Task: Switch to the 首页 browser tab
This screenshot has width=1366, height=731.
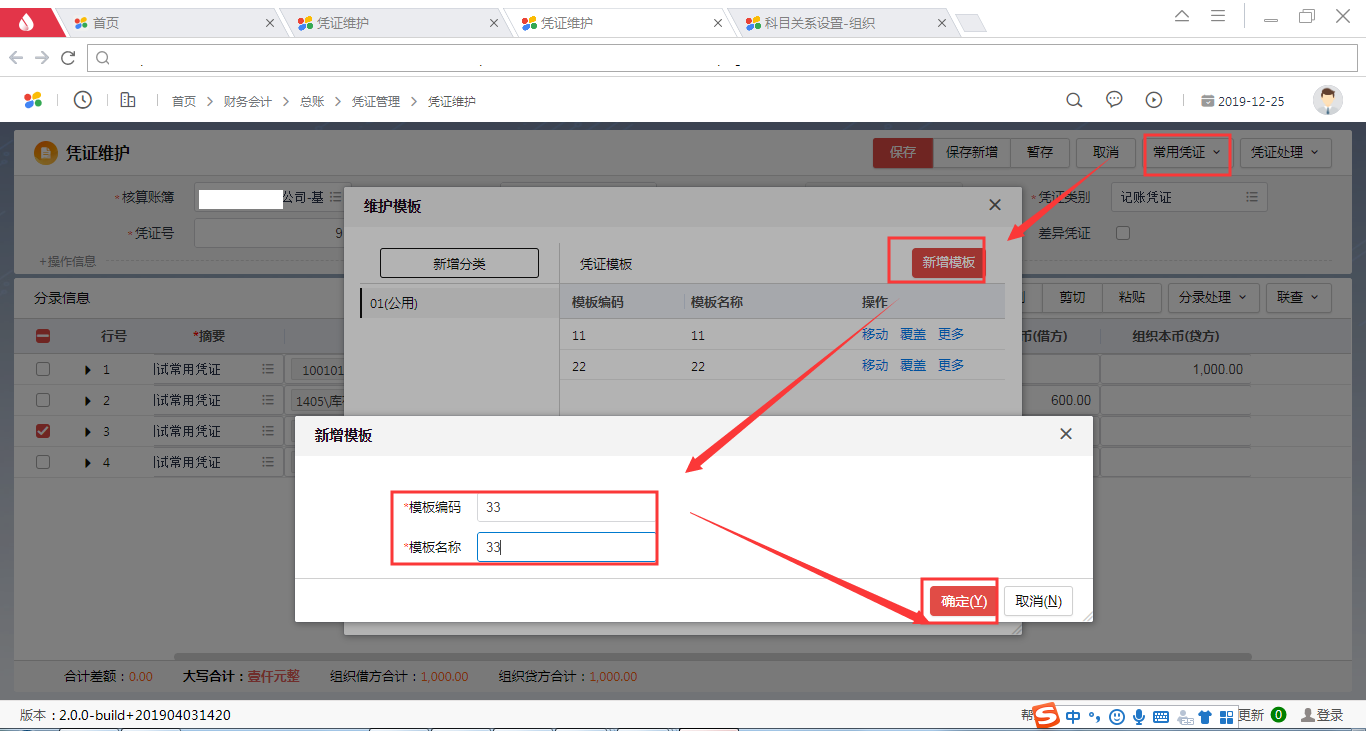Action: [168, 22]
